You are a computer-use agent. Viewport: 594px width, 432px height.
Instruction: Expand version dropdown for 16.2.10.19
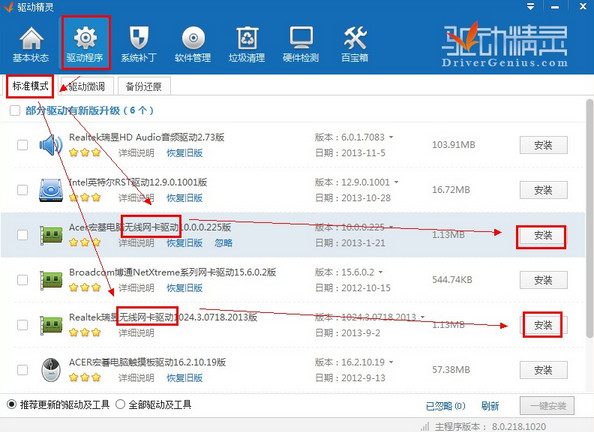[391, 362]
